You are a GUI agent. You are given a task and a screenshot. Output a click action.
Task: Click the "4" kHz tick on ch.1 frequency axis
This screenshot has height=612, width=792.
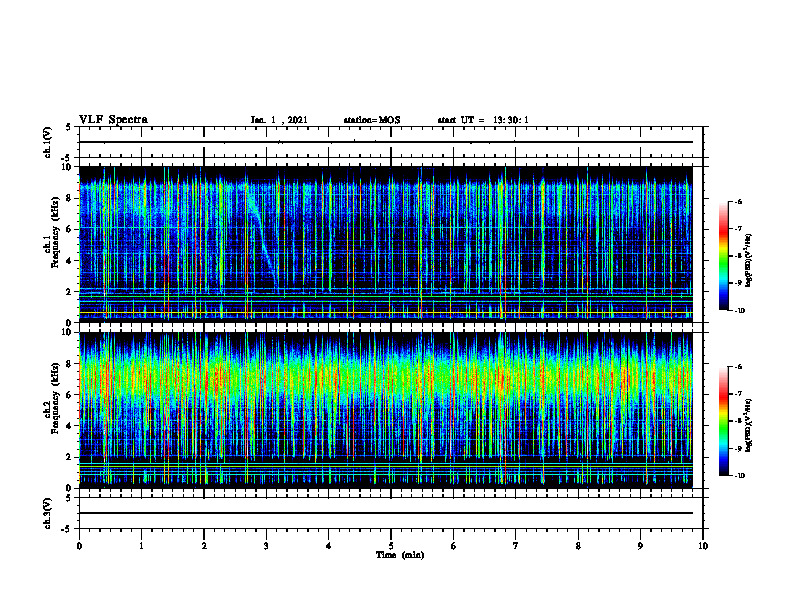70,261
